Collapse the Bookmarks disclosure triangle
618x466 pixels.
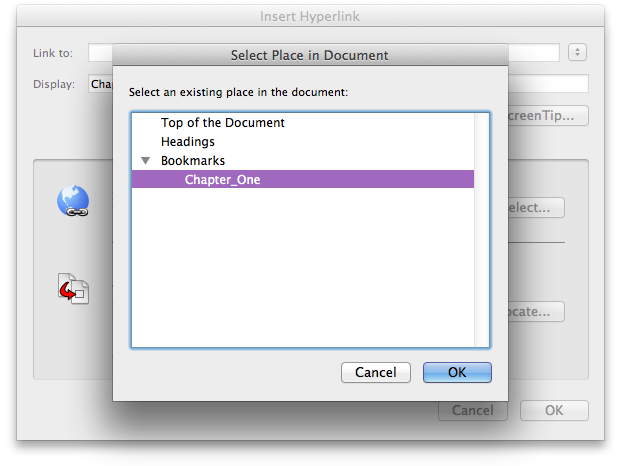click(145, 161)
